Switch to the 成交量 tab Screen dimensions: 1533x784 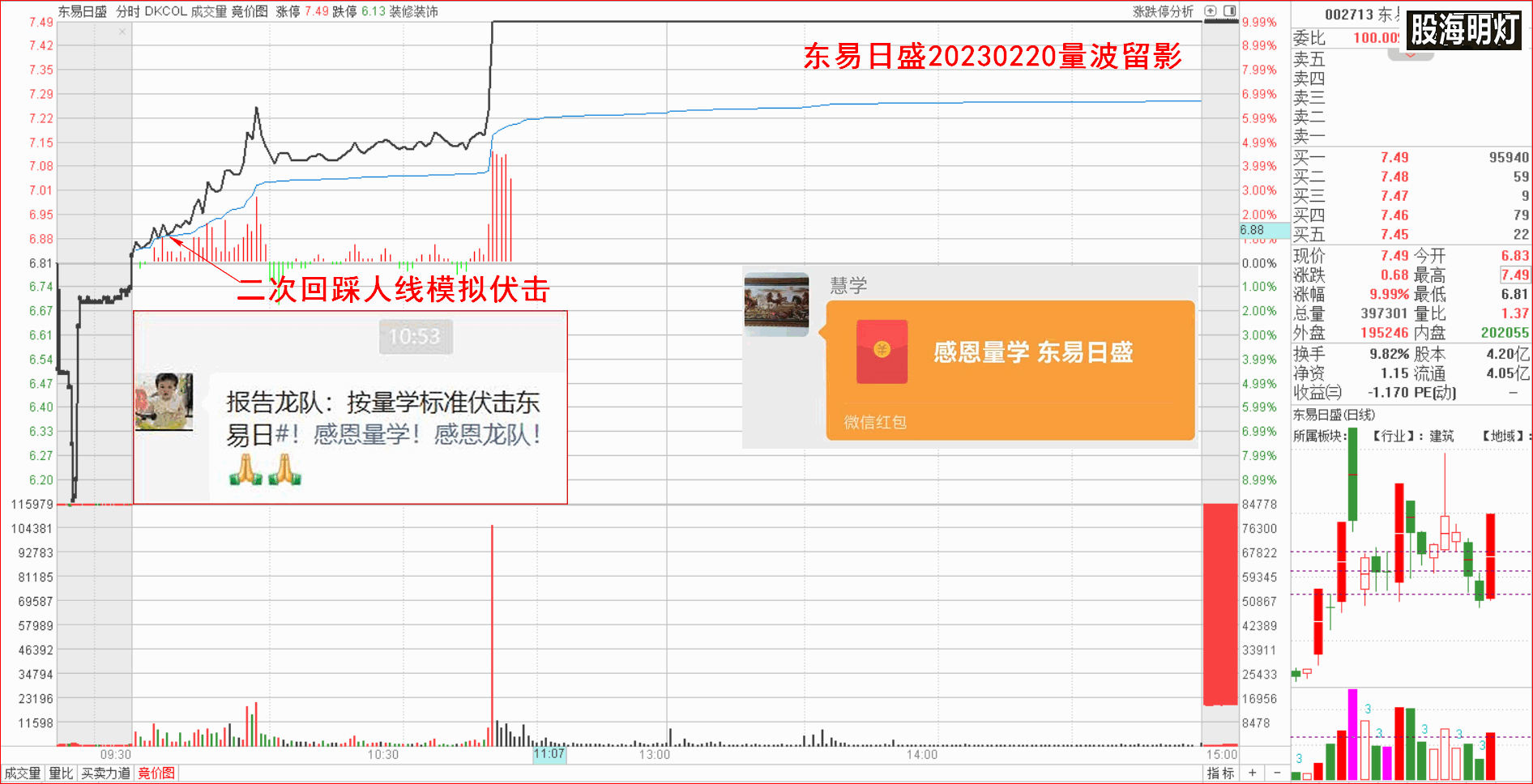click(22, 773)
